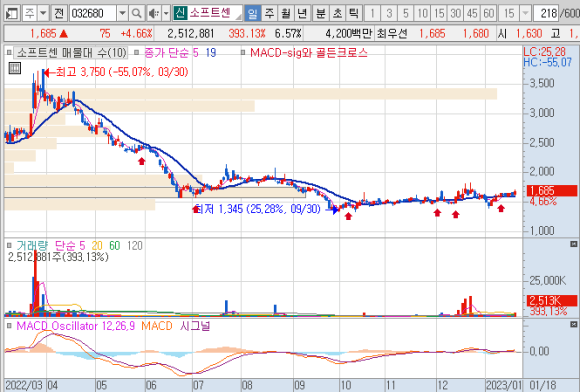
Task: Toggle the side panel icon at toolbar start
Action: pos(12,14)
